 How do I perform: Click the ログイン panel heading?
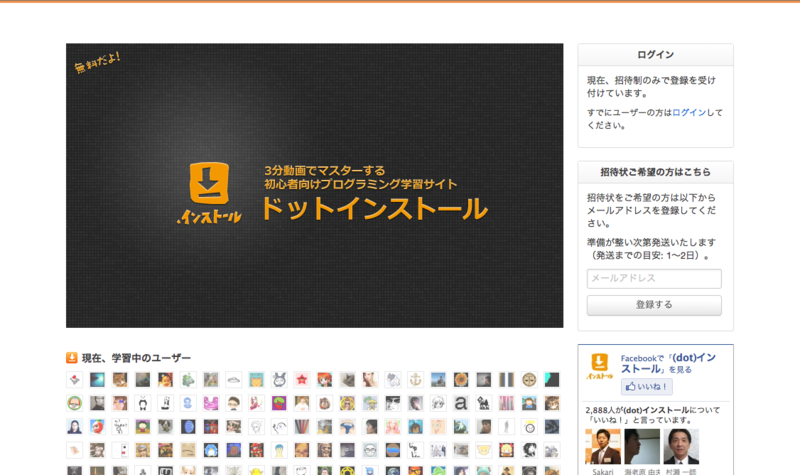[x=656, y=55]
